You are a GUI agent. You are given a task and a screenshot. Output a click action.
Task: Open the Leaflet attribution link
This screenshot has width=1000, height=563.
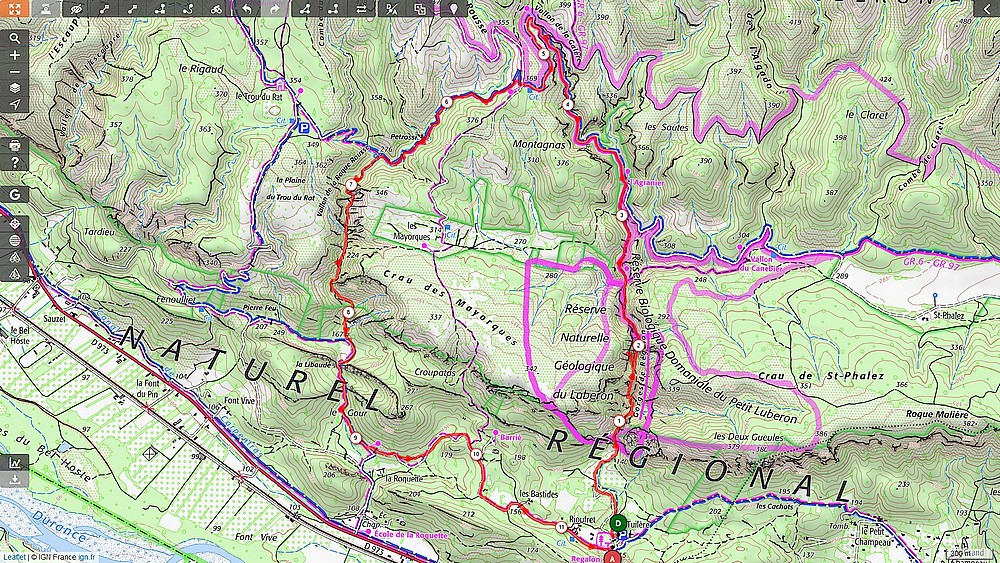13,557
